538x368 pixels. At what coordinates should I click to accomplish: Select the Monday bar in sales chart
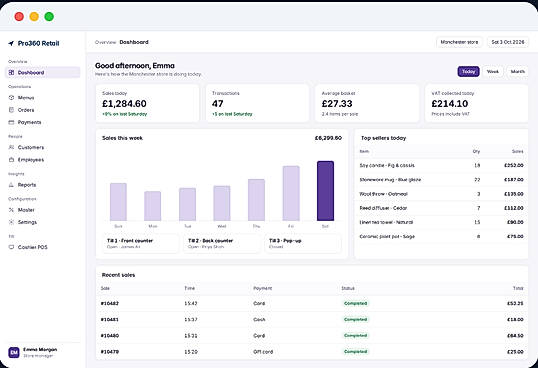pyautogui.click(x=153, y=206)
